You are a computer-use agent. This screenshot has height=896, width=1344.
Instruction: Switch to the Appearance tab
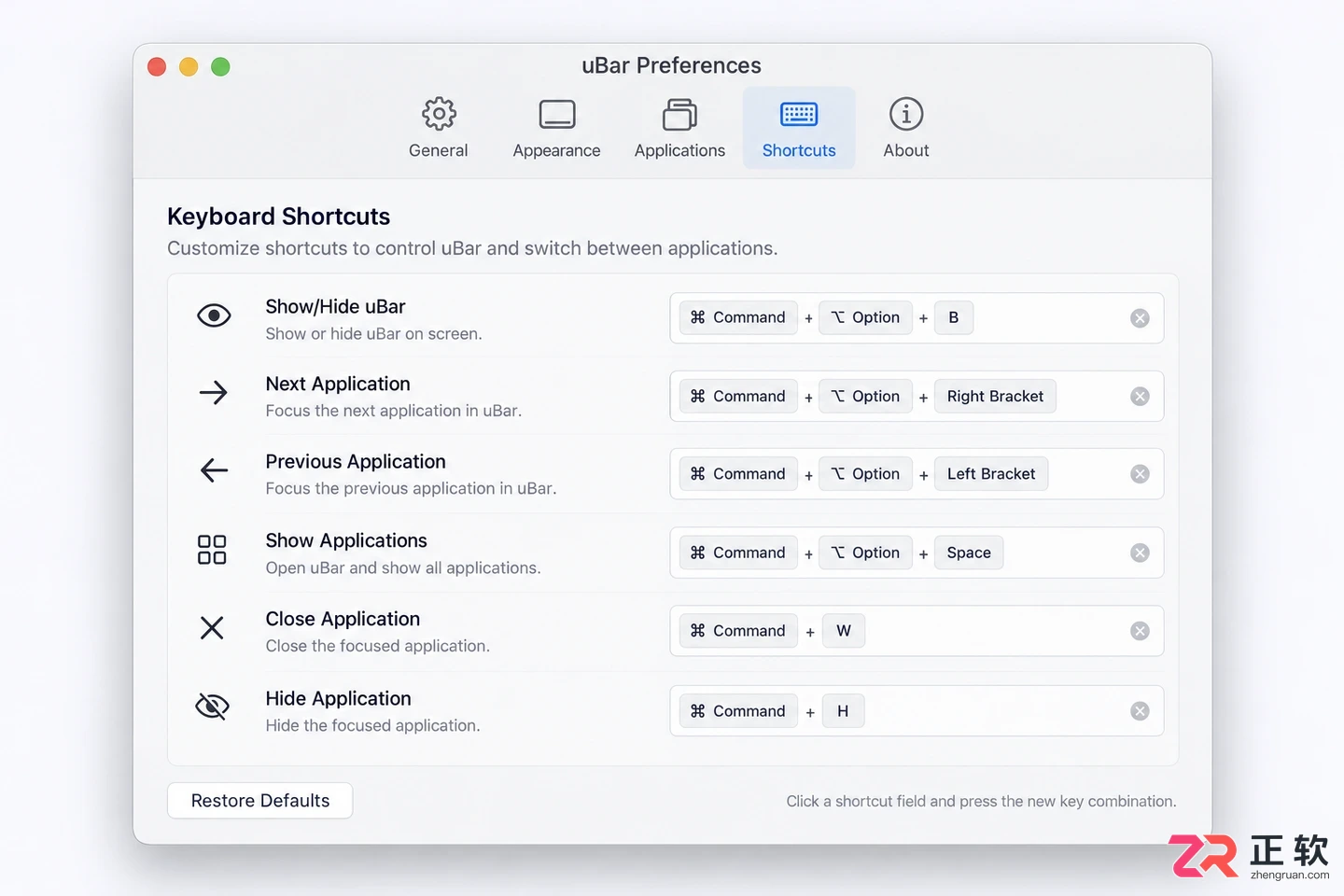point(556,128)
